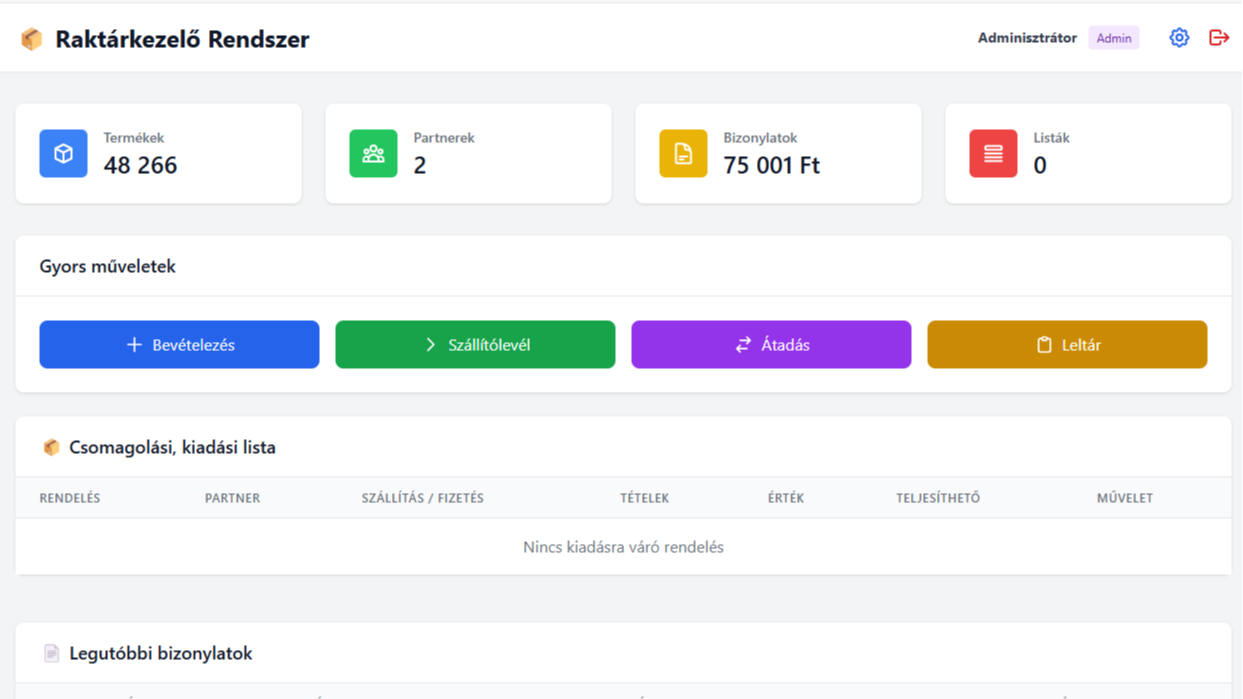Click the red logout icon
The image size is (1243, 699).
pos(1218,38)
